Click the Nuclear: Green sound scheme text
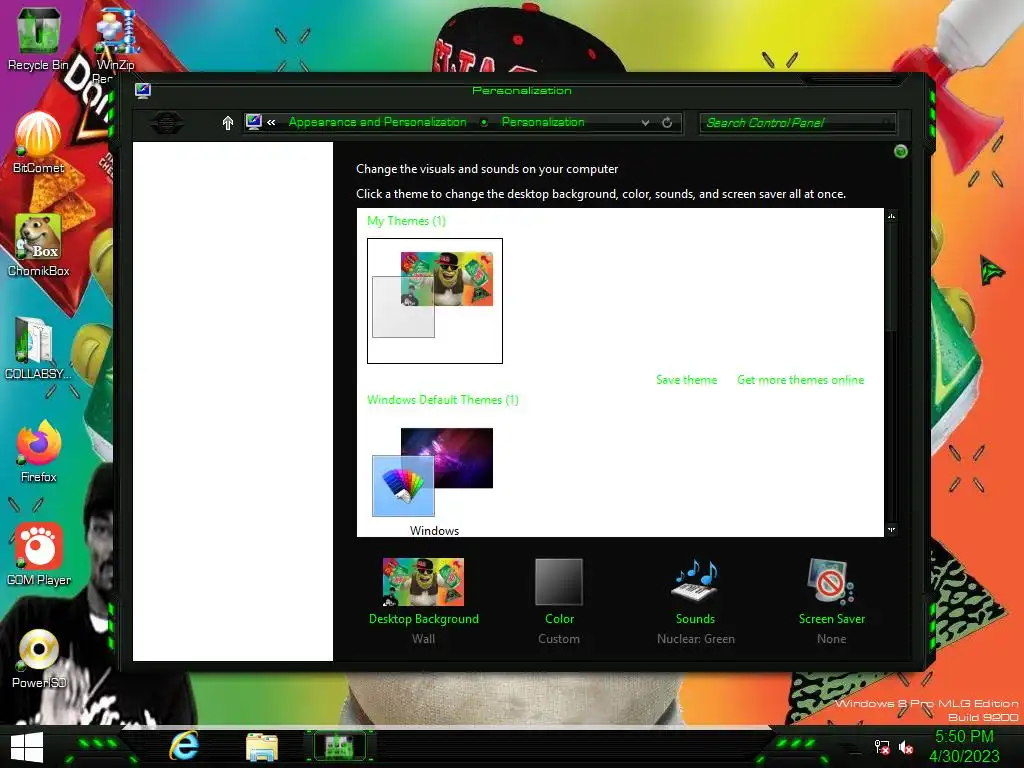Screen dimensions: 1024x768 (x=696, y=639)
